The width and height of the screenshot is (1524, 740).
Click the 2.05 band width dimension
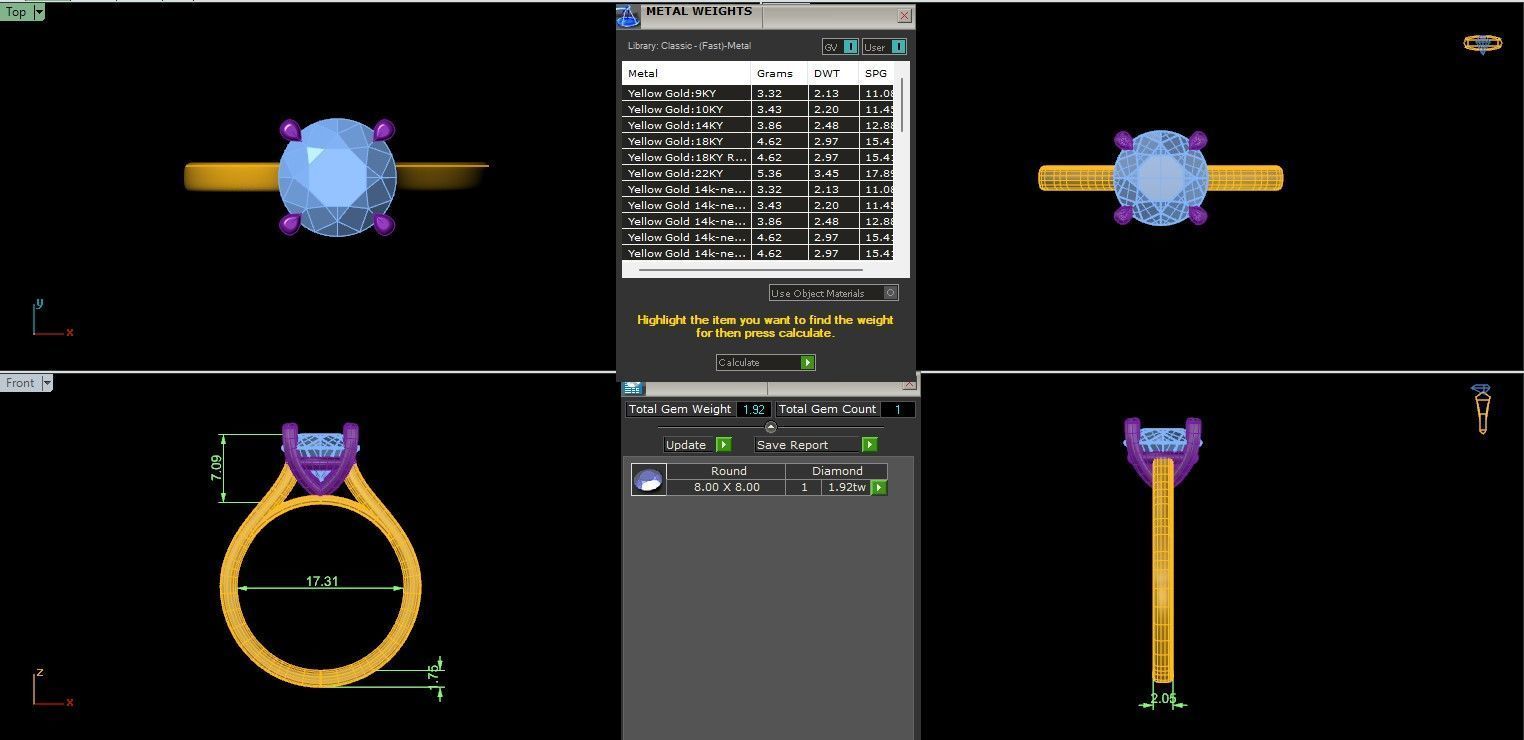(x=1163, y=699)
